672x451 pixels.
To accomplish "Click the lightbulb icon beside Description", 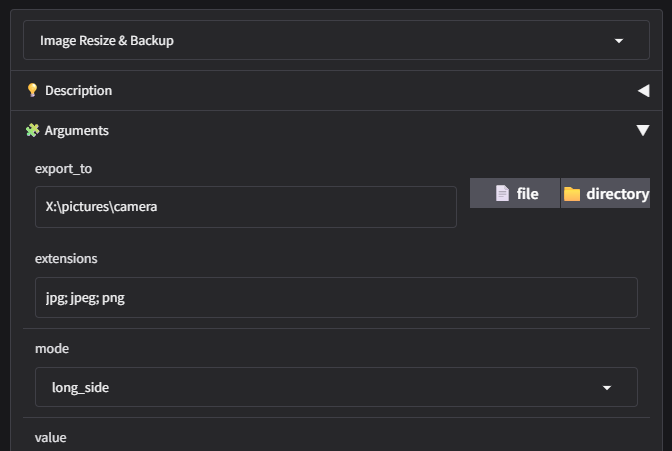I will 32,90.
